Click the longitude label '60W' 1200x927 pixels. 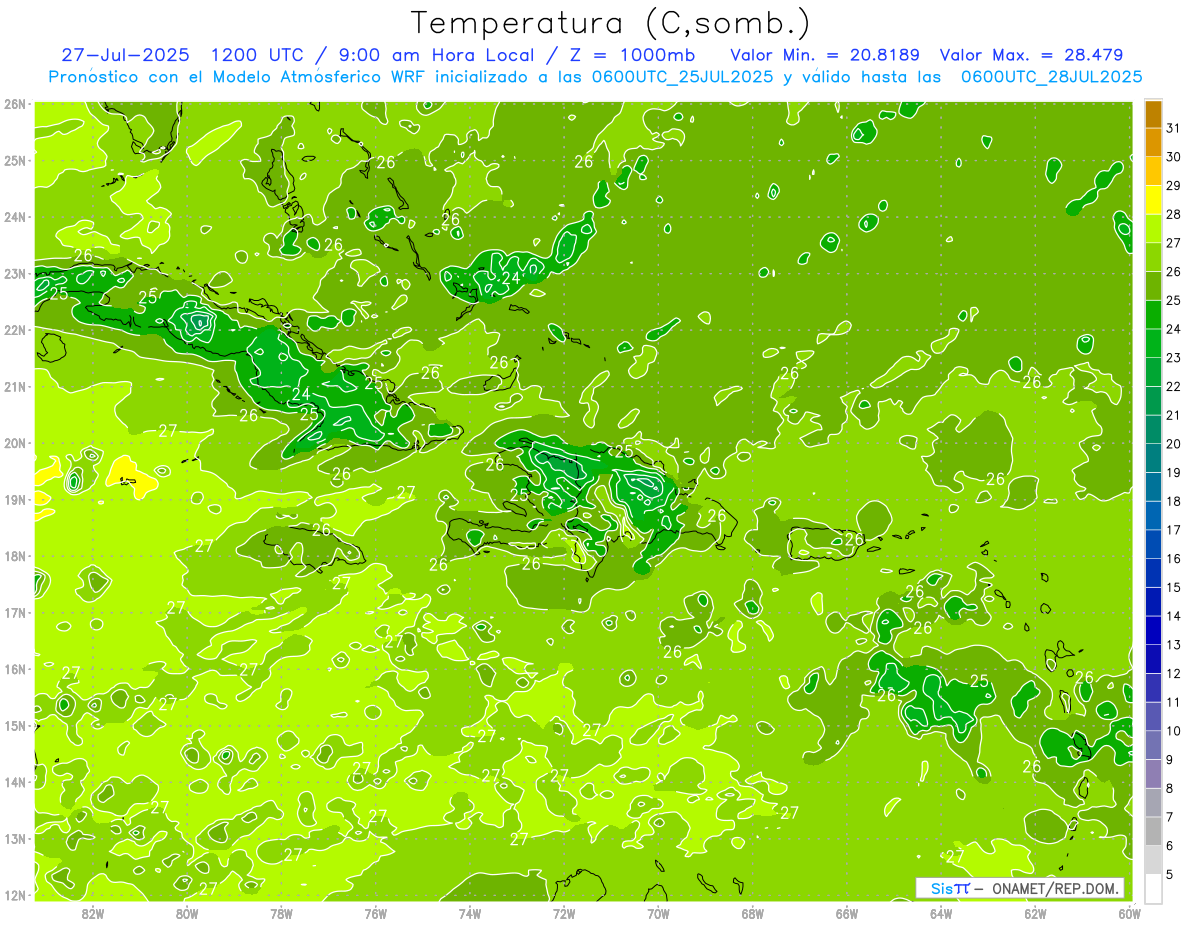(x=1130, y=913)
